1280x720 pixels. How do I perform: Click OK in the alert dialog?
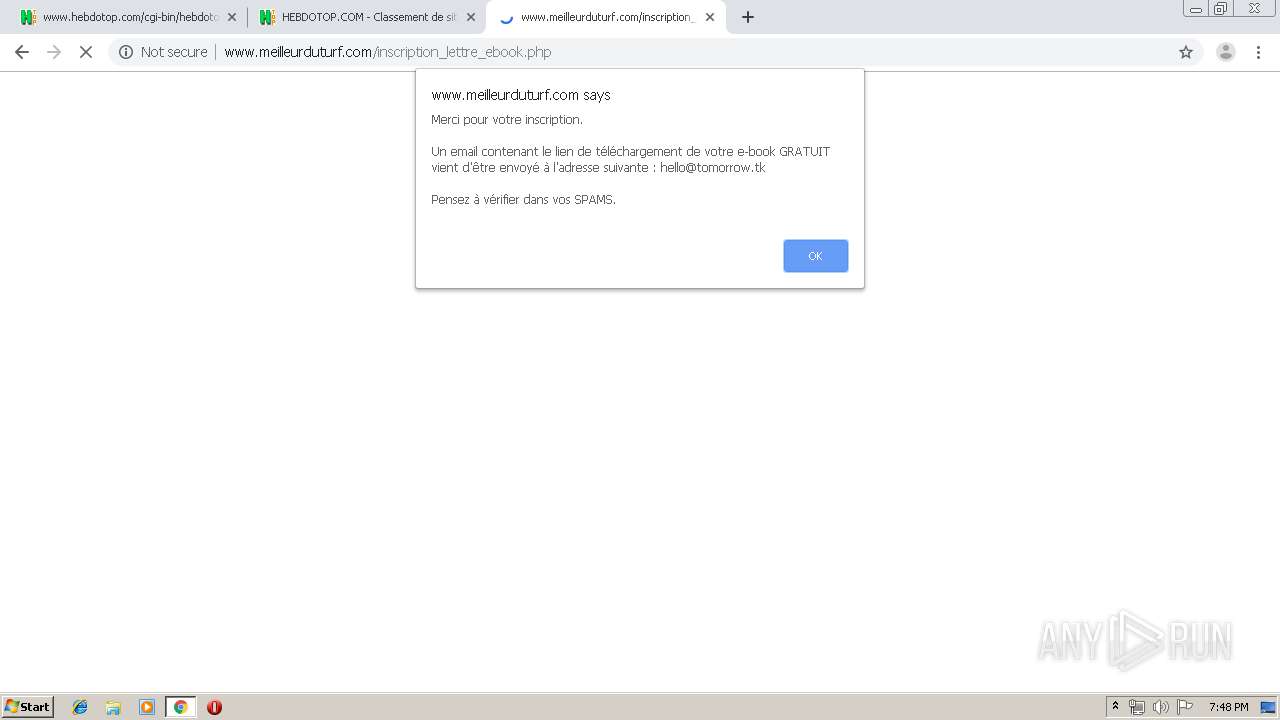coord(815,256)
